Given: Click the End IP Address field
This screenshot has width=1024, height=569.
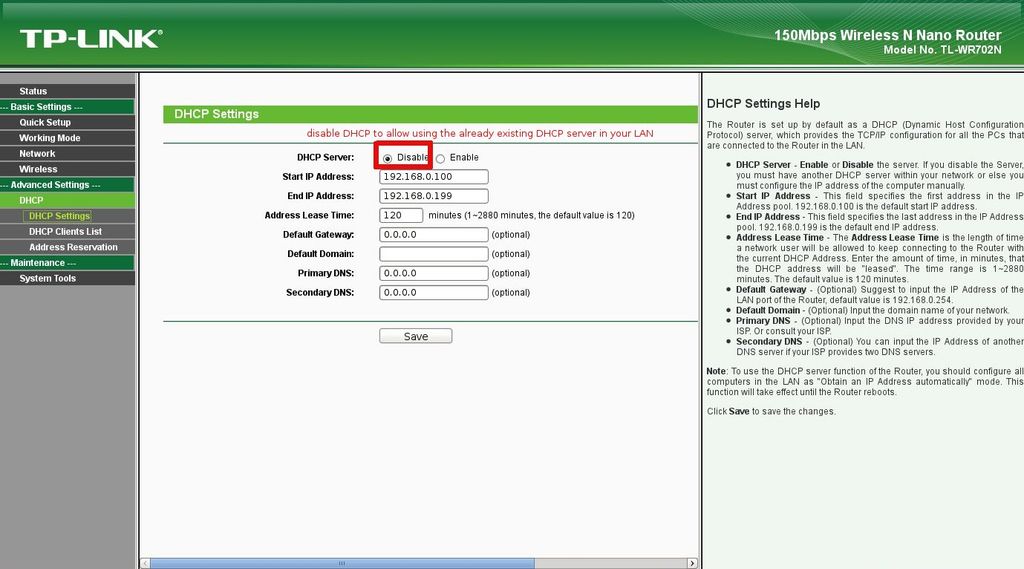Looking at the screenshot, I should pyautogui.click(x=434, y=196).
